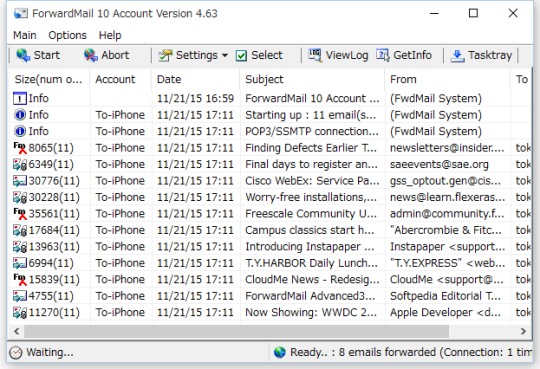Click the ViewLog button label
This screenshot has height=369, width=540.
point(347,55)
